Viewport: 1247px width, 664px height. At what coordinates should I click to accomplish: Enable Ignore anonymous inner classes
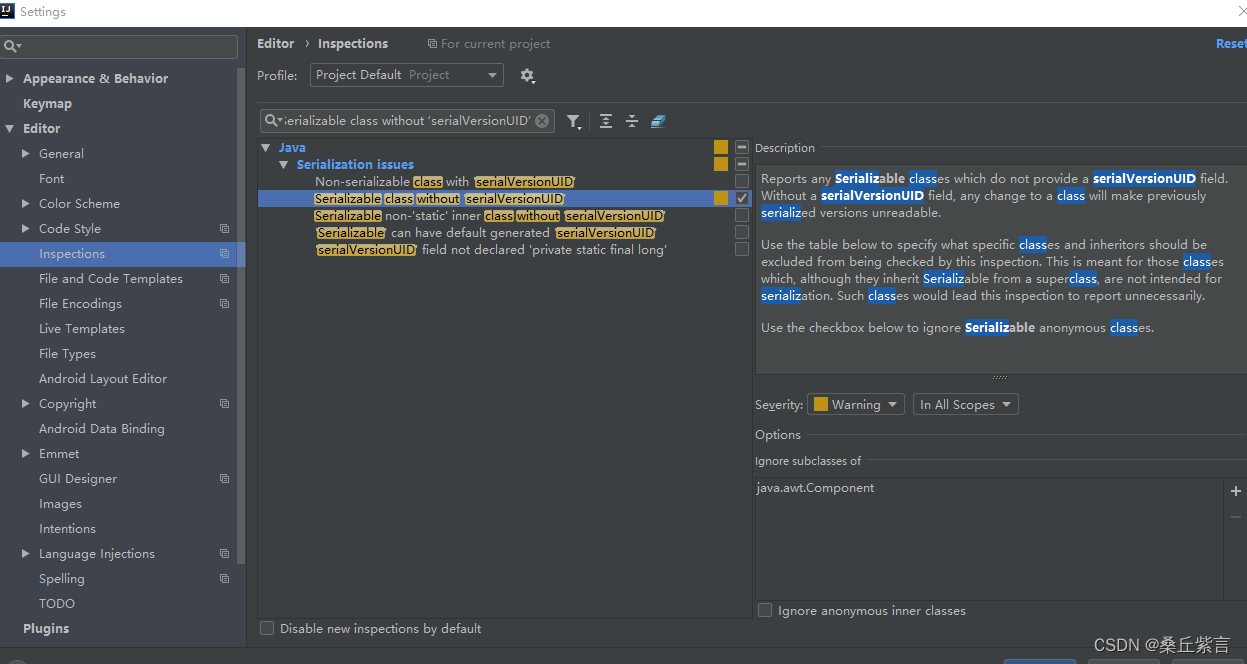coord(765,610)
